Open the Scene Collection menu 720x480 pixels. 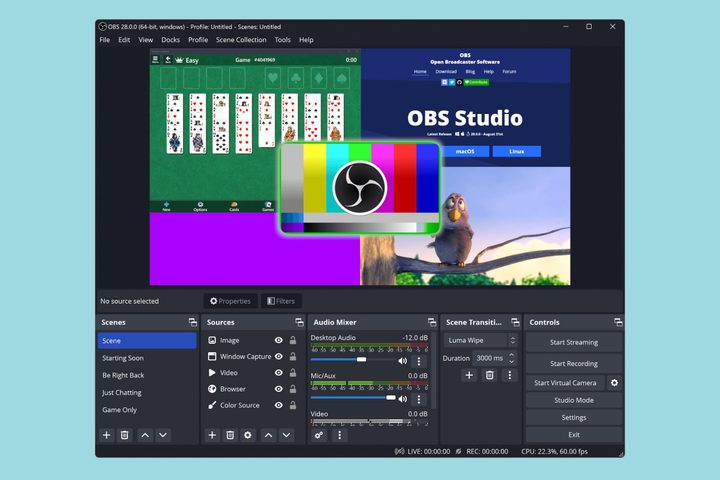[241, 40]
